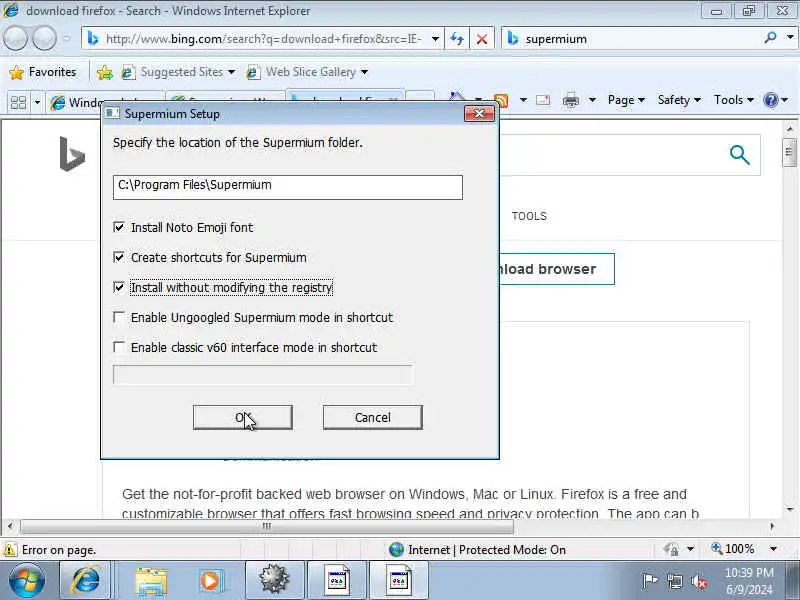Enable Ungoogled Supermium mode in shortcut
The width and height of the screenshot is (800, 600).
coord(119,317)
